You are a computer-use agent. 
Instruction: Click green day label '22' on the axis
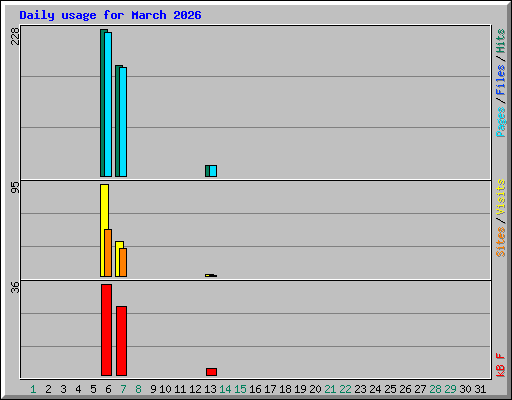pyautogui.click(x=345, y=389)
